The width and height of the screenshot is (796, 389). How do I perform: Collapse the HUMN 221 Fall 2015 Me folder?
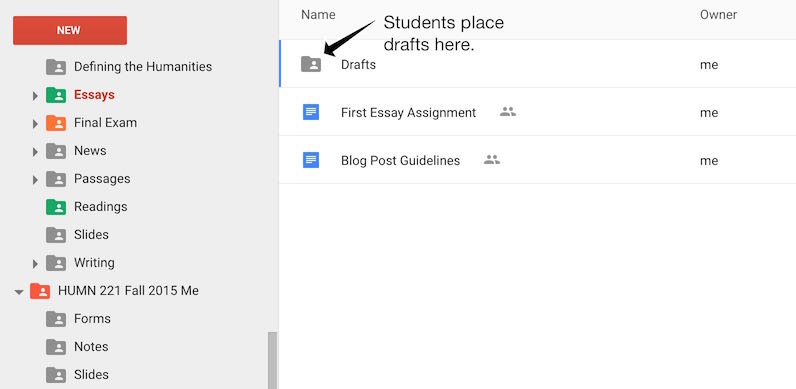[19, 291]
